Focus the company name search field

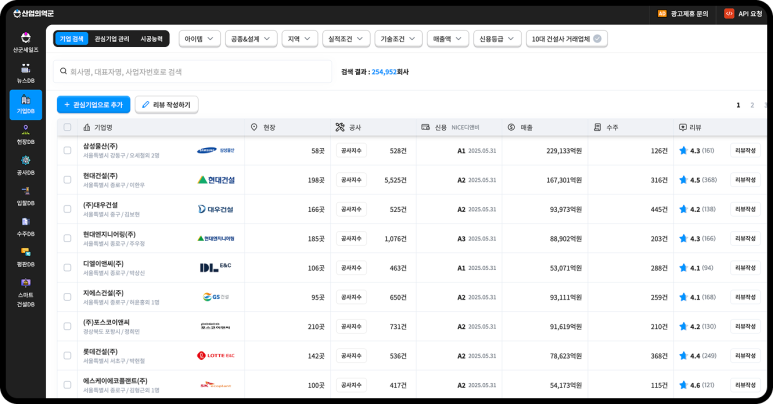(x=192, y=72)
